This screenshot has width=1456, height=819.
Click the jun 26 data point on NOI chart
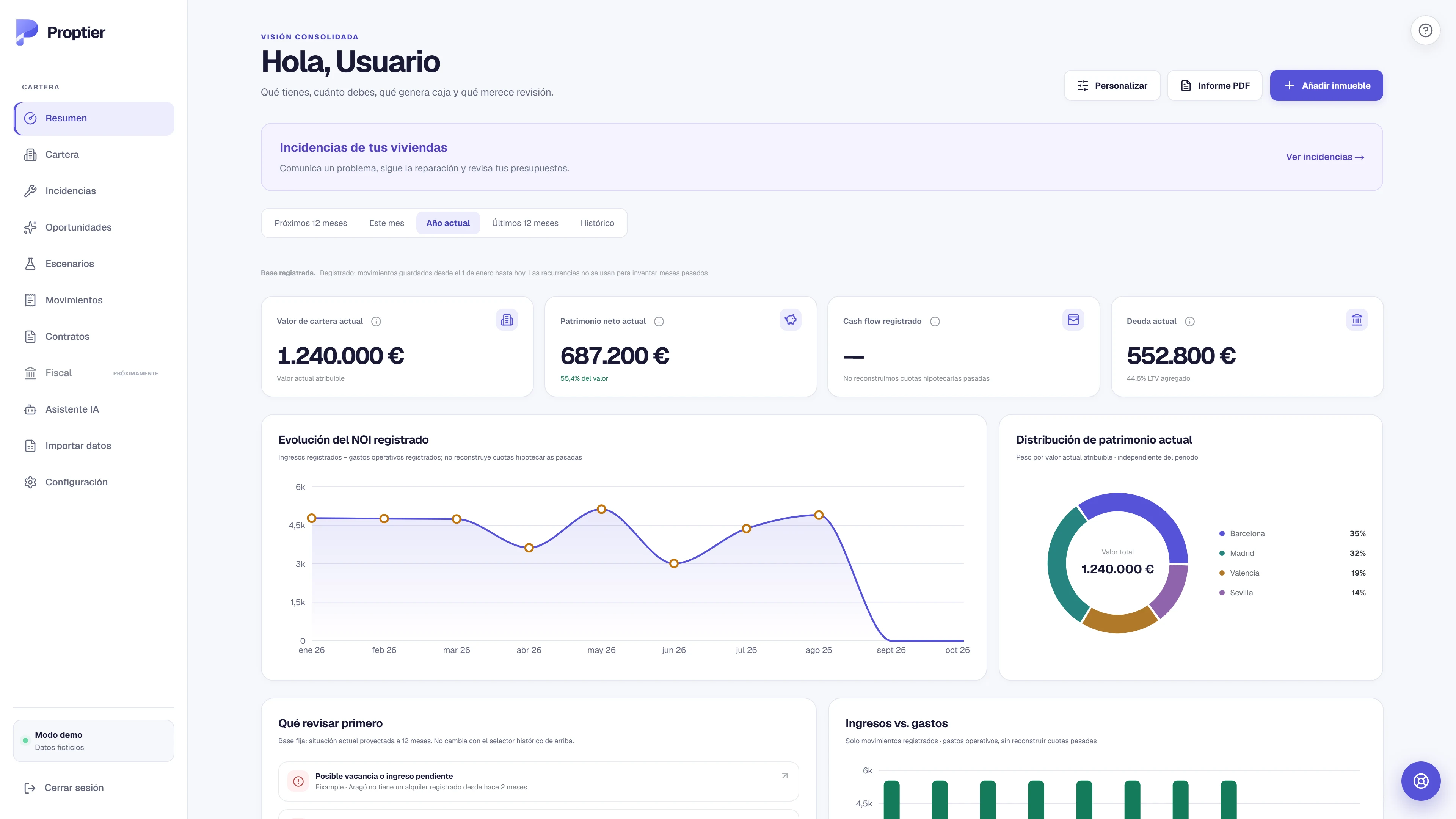coord(674,563)
